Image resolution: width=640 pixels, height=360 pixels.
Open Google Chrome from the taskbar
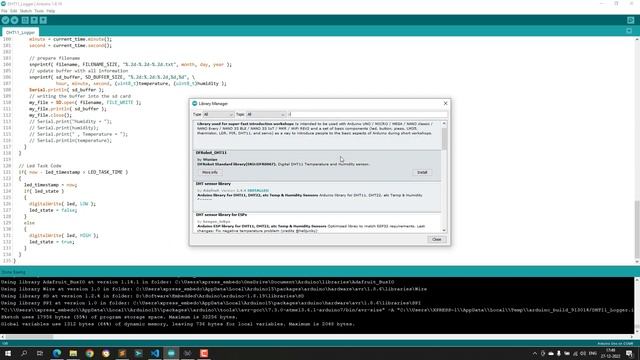(89, 353)
